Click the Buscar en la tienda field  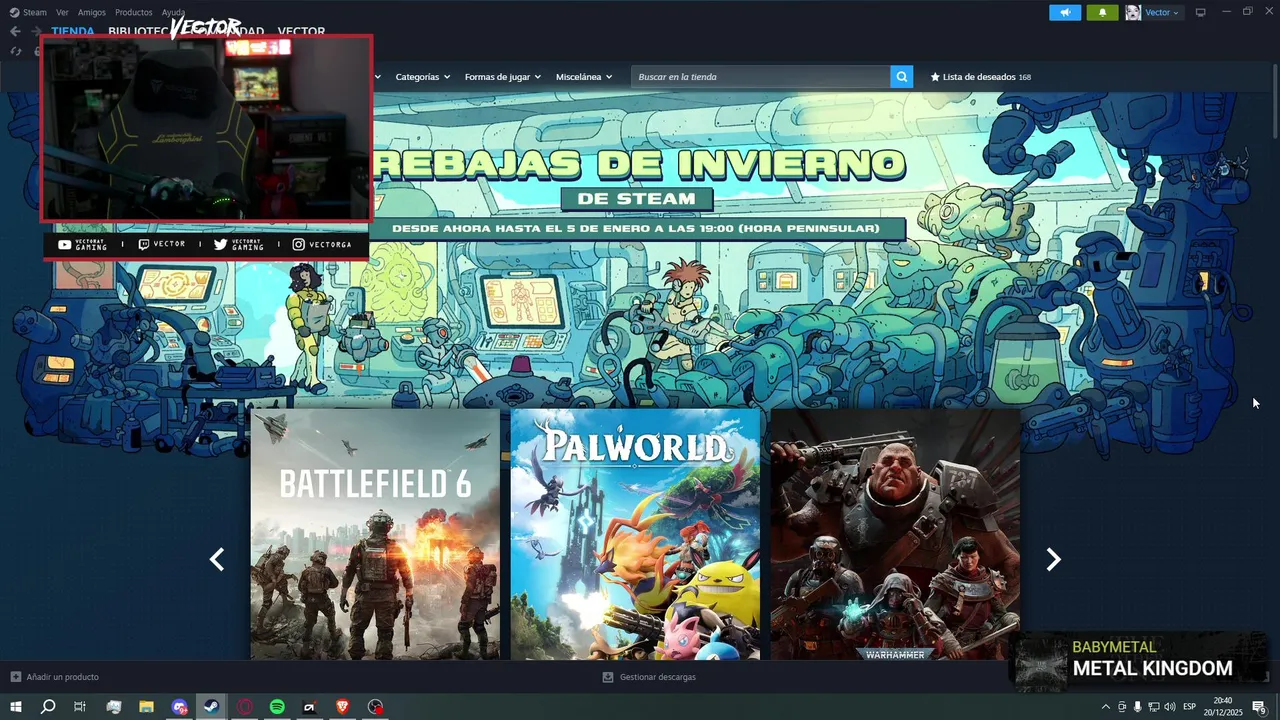click(x=760, y=77)
